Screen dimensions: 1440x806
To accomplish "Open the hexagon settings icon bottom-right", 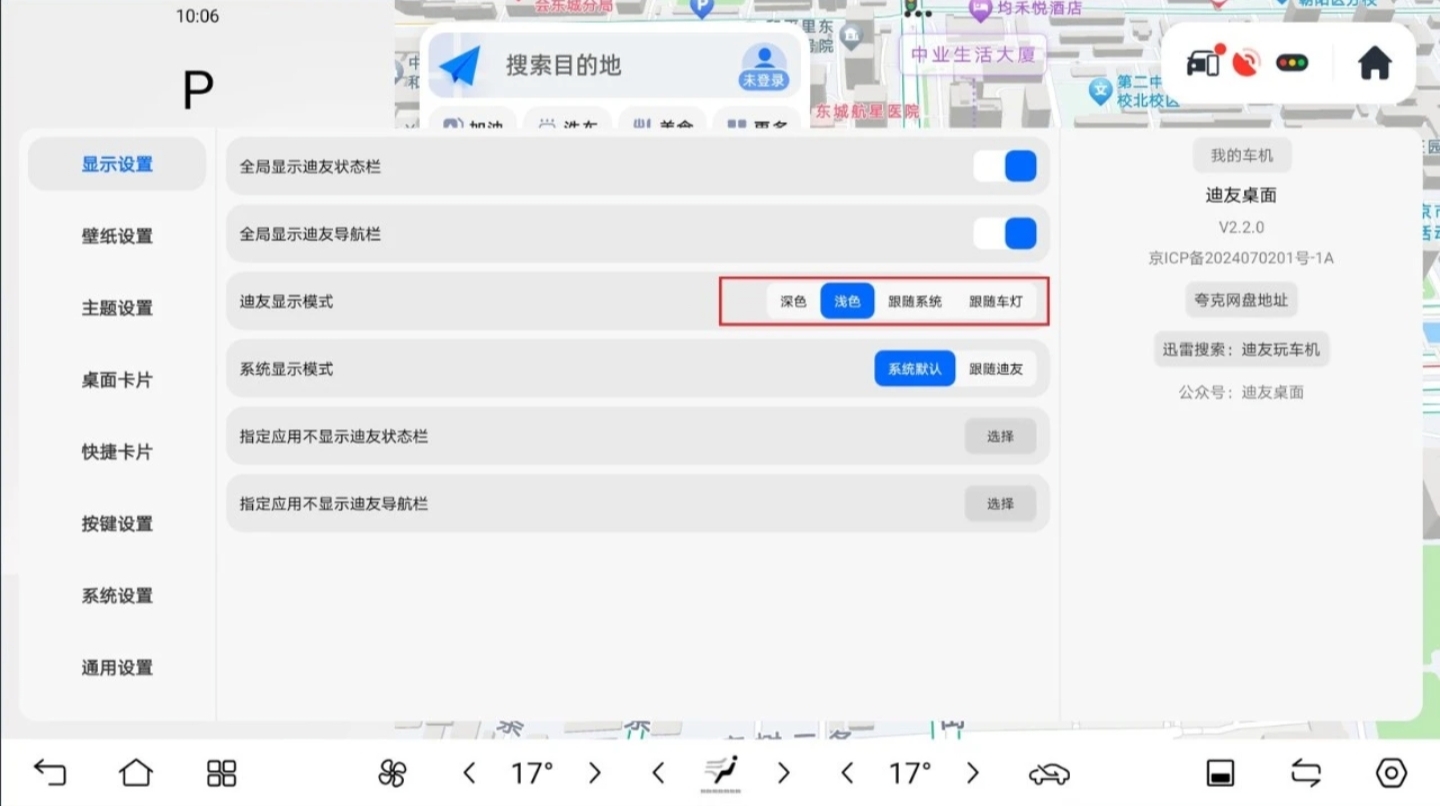I will (1391, 772).
